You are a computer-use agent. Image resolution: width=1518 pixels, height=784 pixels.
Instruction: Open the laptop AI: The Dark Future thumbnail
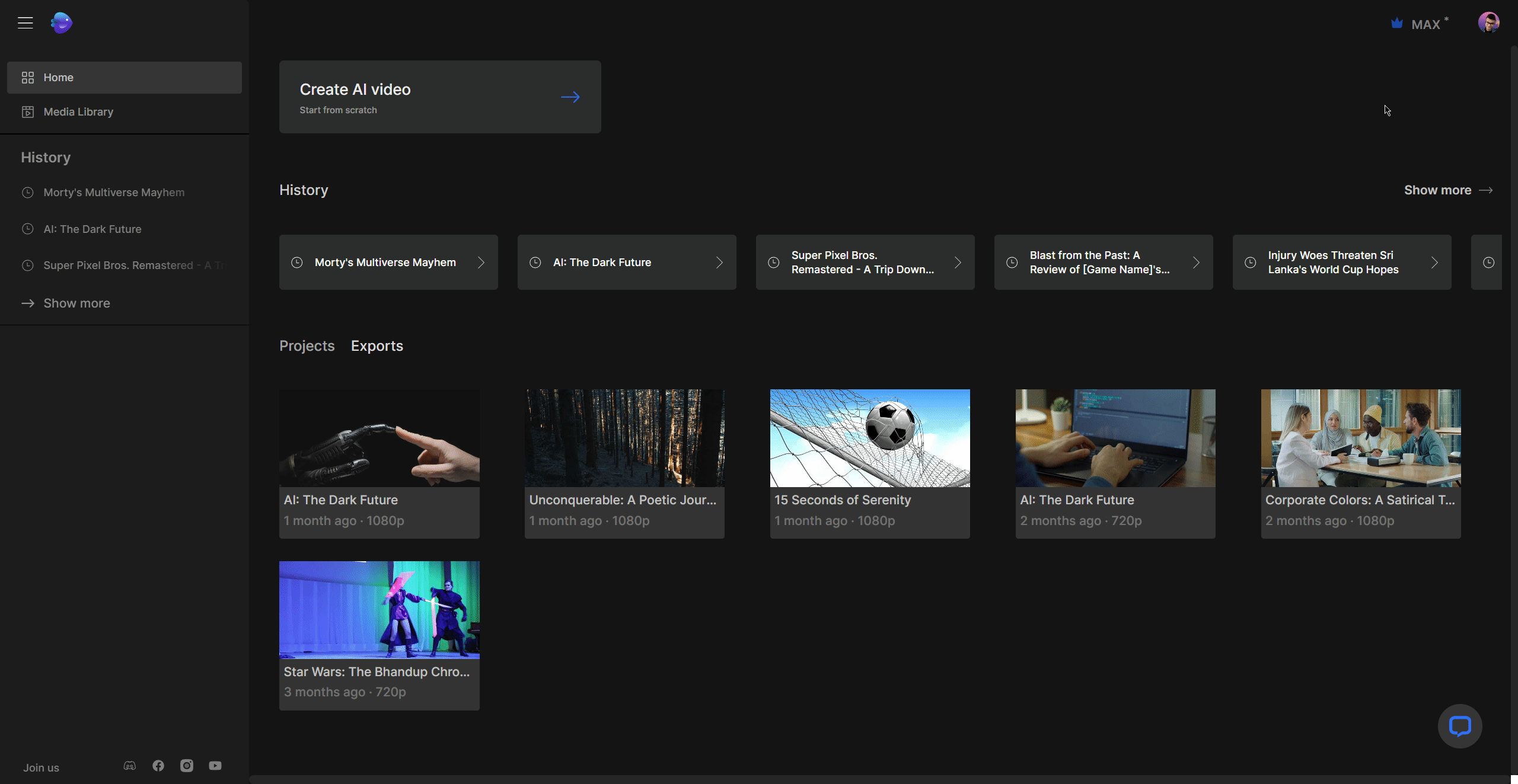tap(1115, 438)
